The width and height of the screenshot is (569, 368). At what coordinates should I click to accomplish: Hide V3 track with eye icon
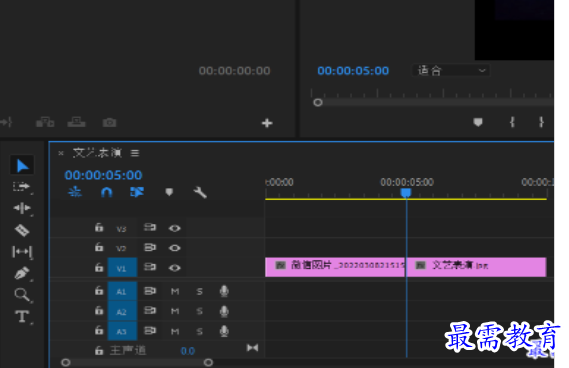175,228
